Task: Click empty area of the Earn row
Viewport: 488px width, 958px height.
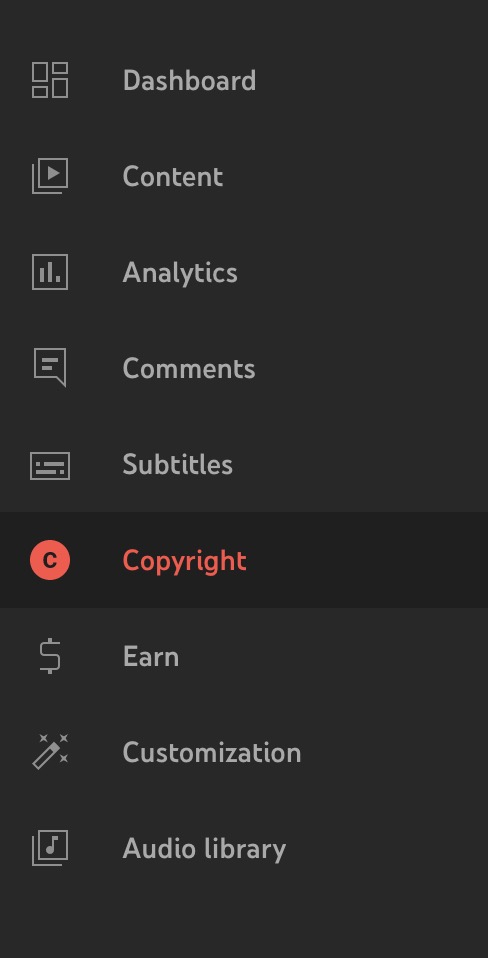Action: tap(336, 656)
